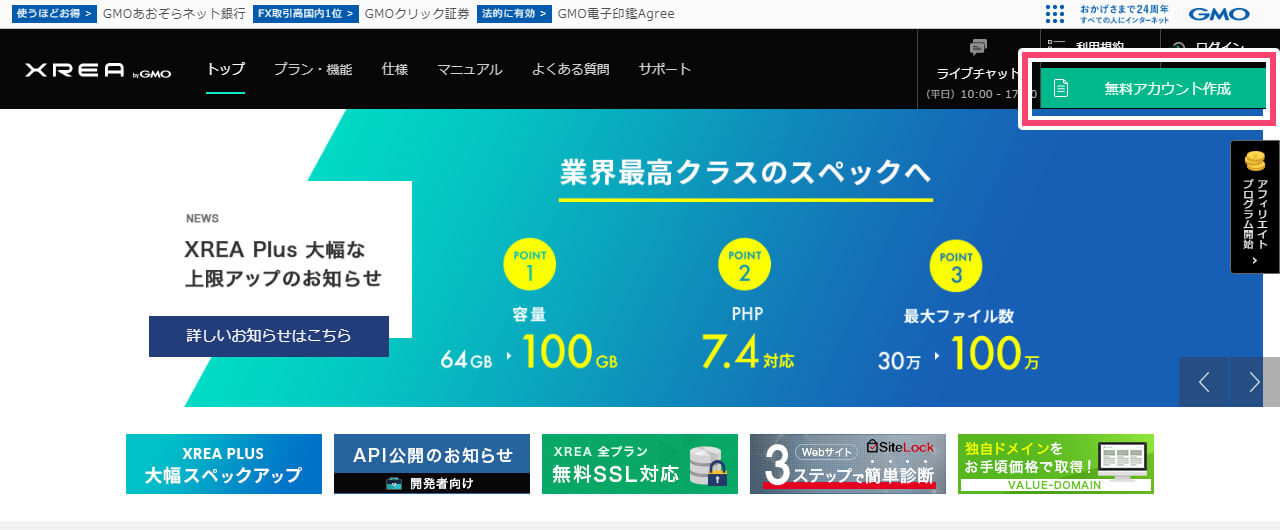The image size is (1280, 530).
Task: Click the document icon on green button
Action: point(1061,88)
